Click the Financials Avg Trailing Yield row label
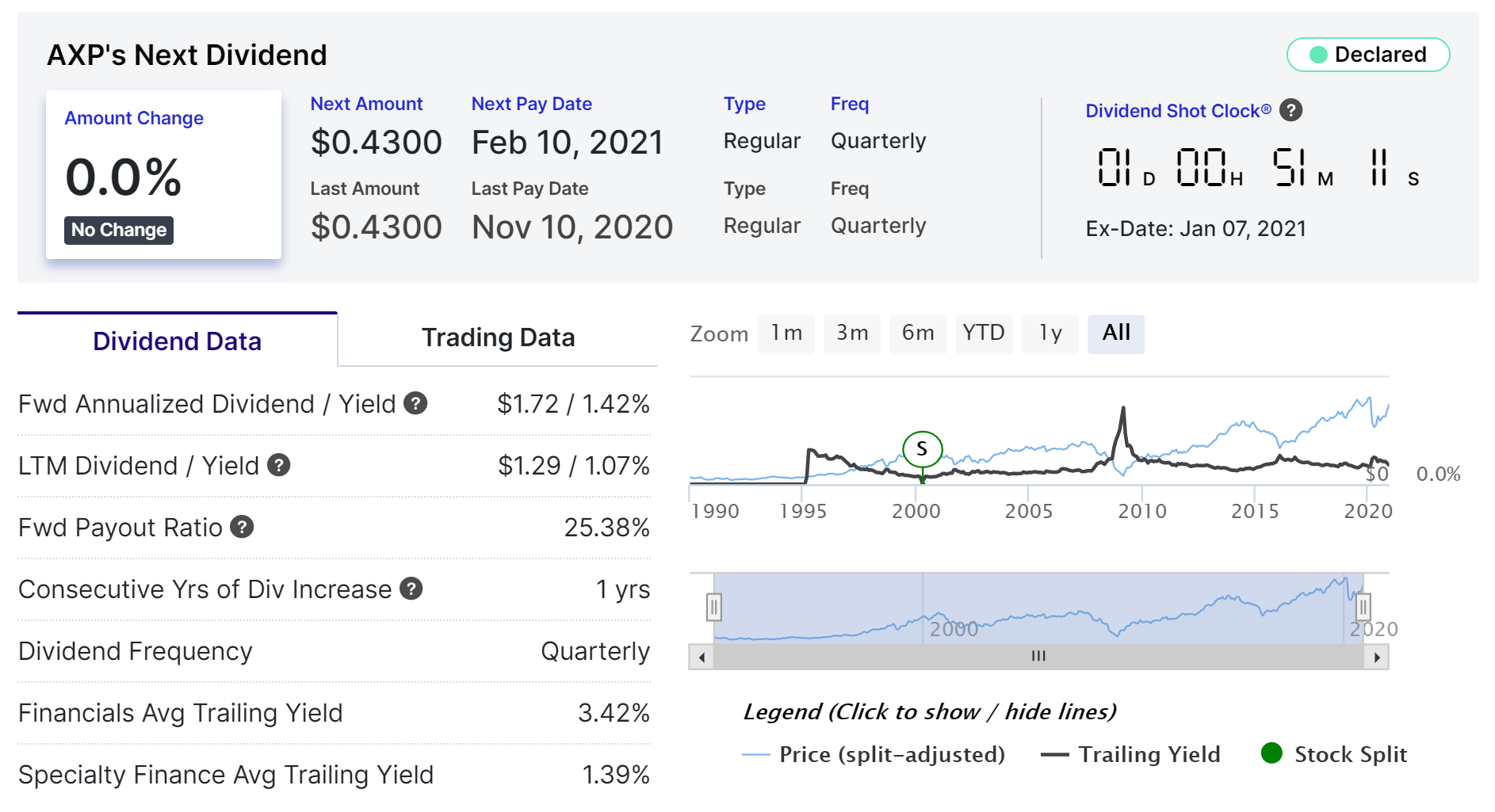 click(181, 713)
